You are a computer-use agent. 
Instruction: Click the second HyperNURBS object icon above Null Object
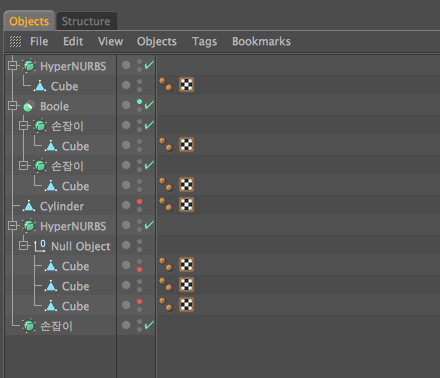tap(29, 226)
